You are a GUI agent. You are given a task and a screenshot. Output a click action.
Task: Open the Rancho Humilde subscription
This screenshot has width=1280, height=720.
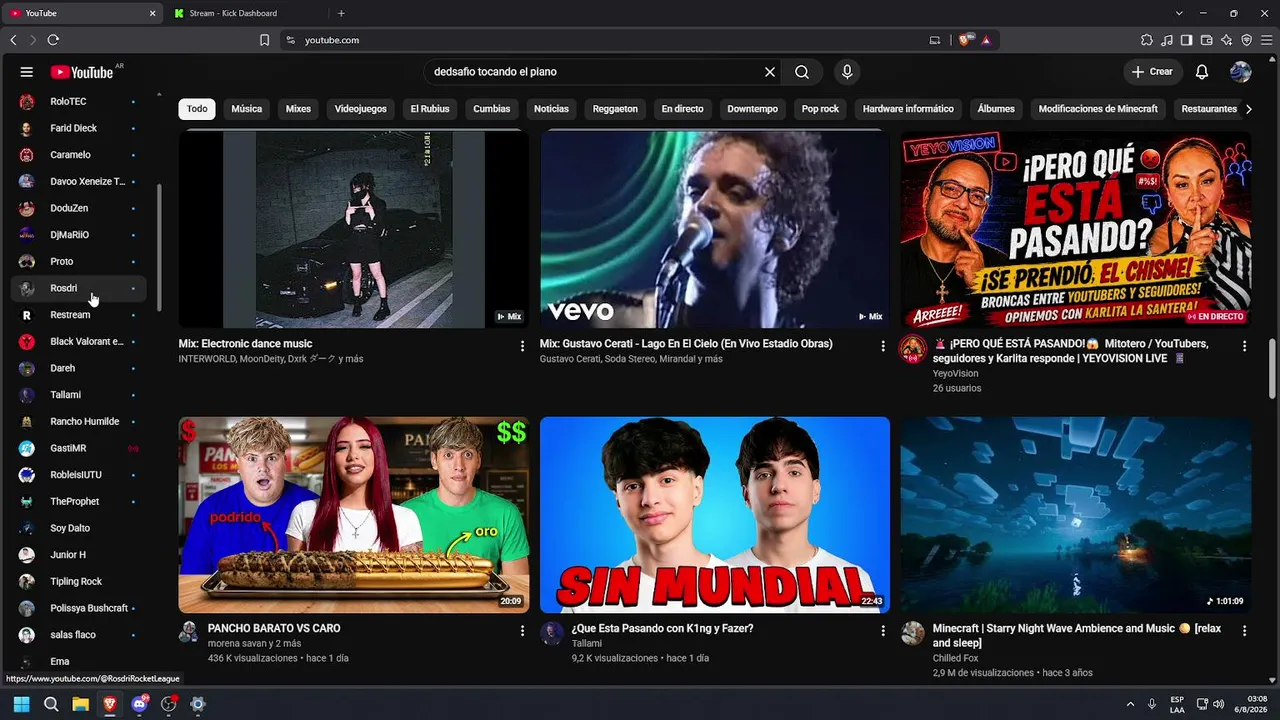78,421
